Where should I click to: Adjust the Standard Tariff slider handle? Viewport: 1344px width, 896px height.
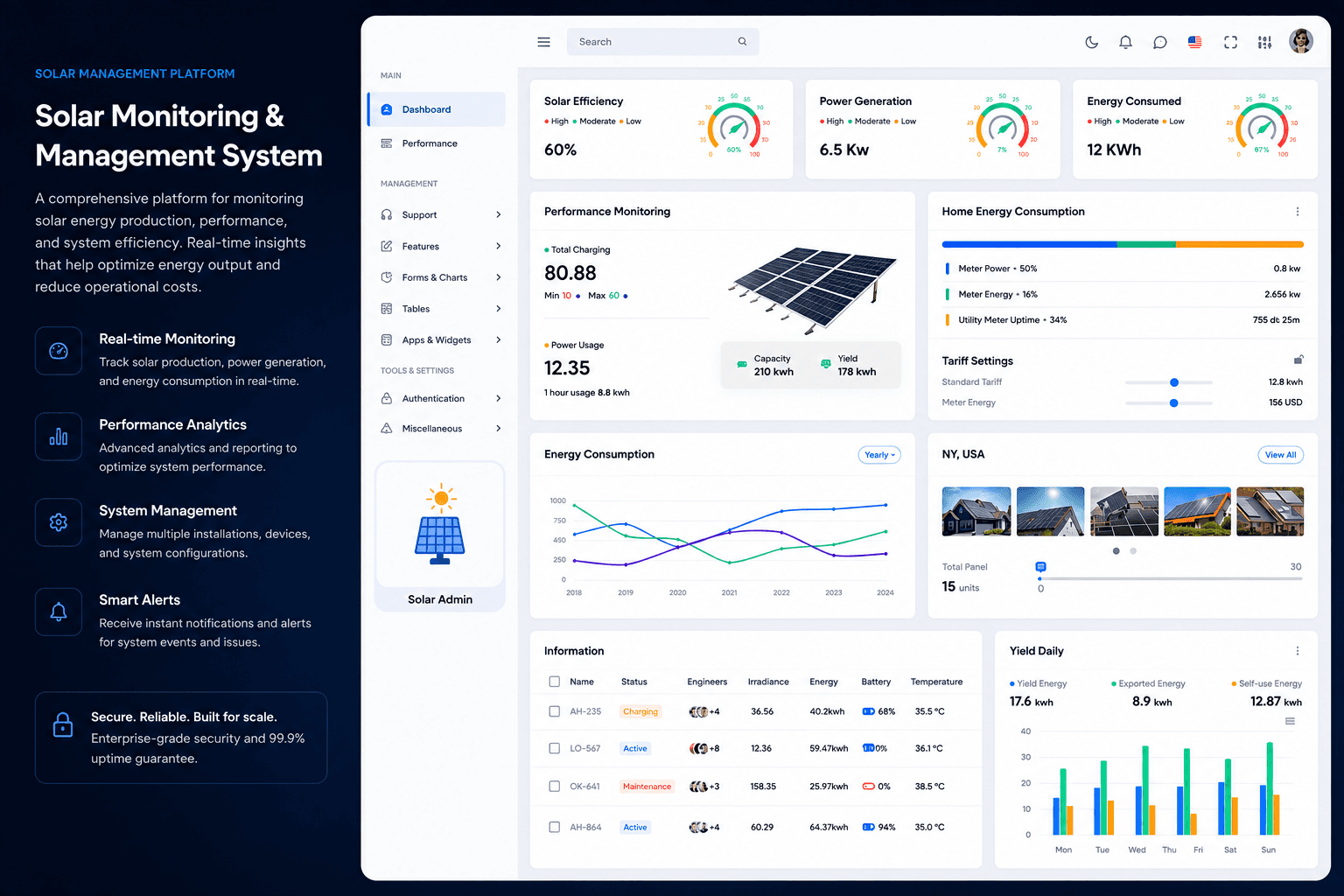[1174, 382]
